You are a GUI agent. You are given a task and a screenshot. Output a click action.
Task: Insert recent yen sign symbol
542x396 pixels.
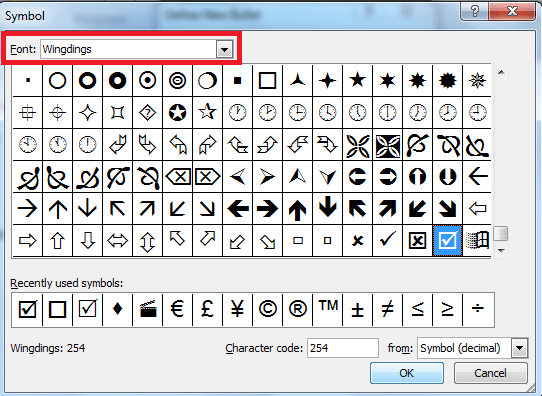pos(237,309)
